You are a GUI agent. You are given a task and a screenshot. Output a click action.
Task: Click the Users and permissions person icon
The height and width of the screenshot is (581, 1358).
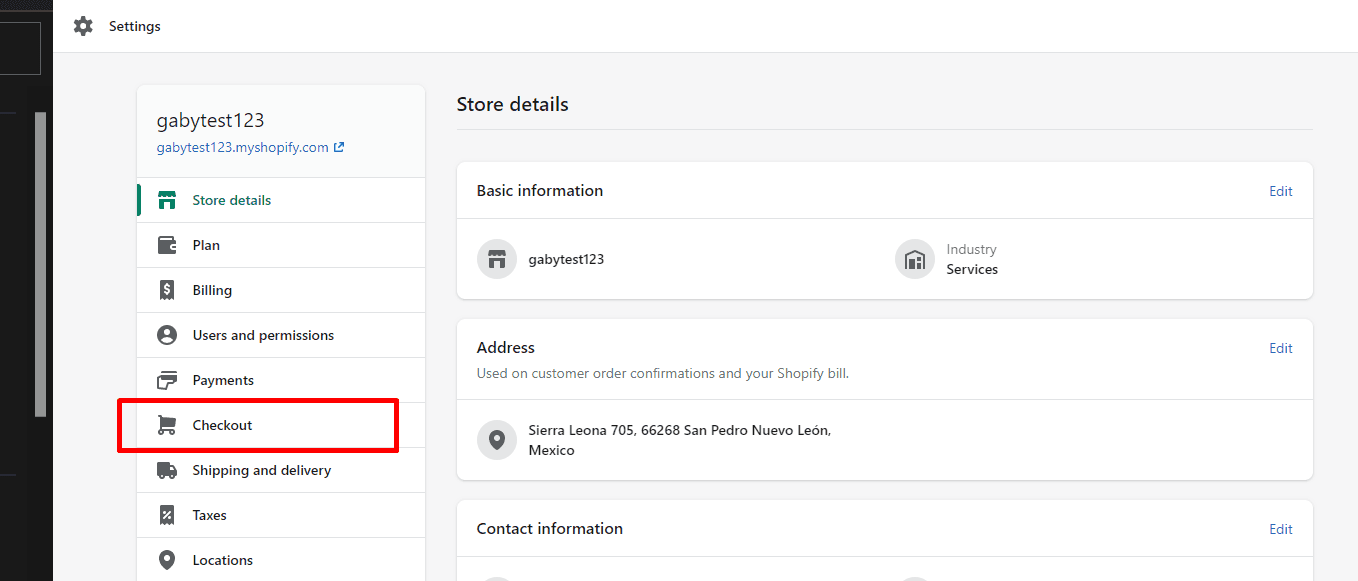[167, 335]
